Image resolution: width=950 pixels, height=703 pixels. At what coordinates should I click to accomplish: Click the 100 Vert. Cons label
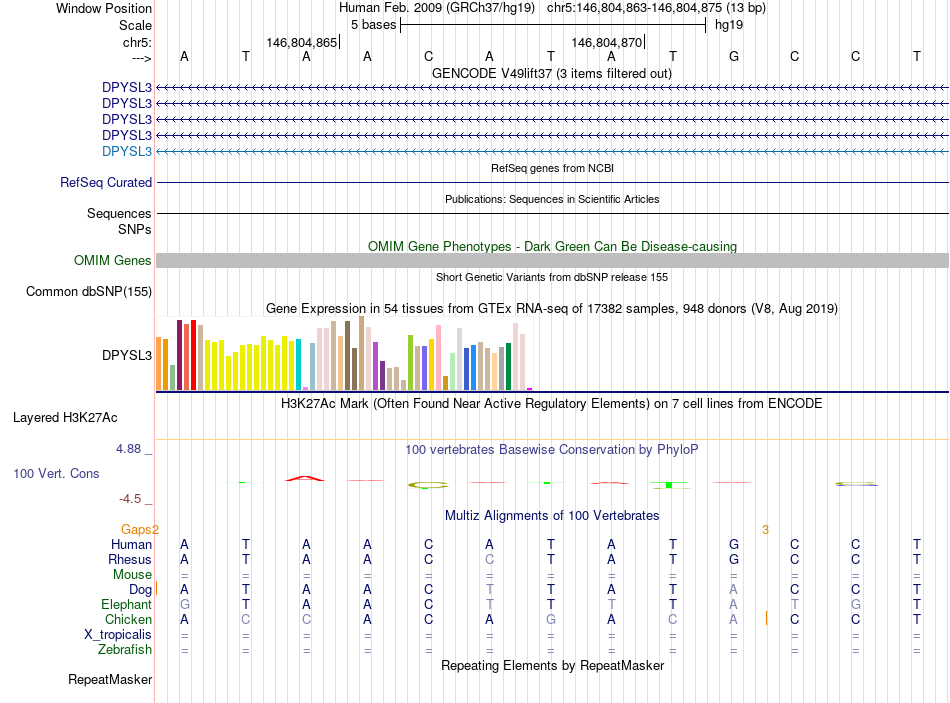tap(56, 473)
